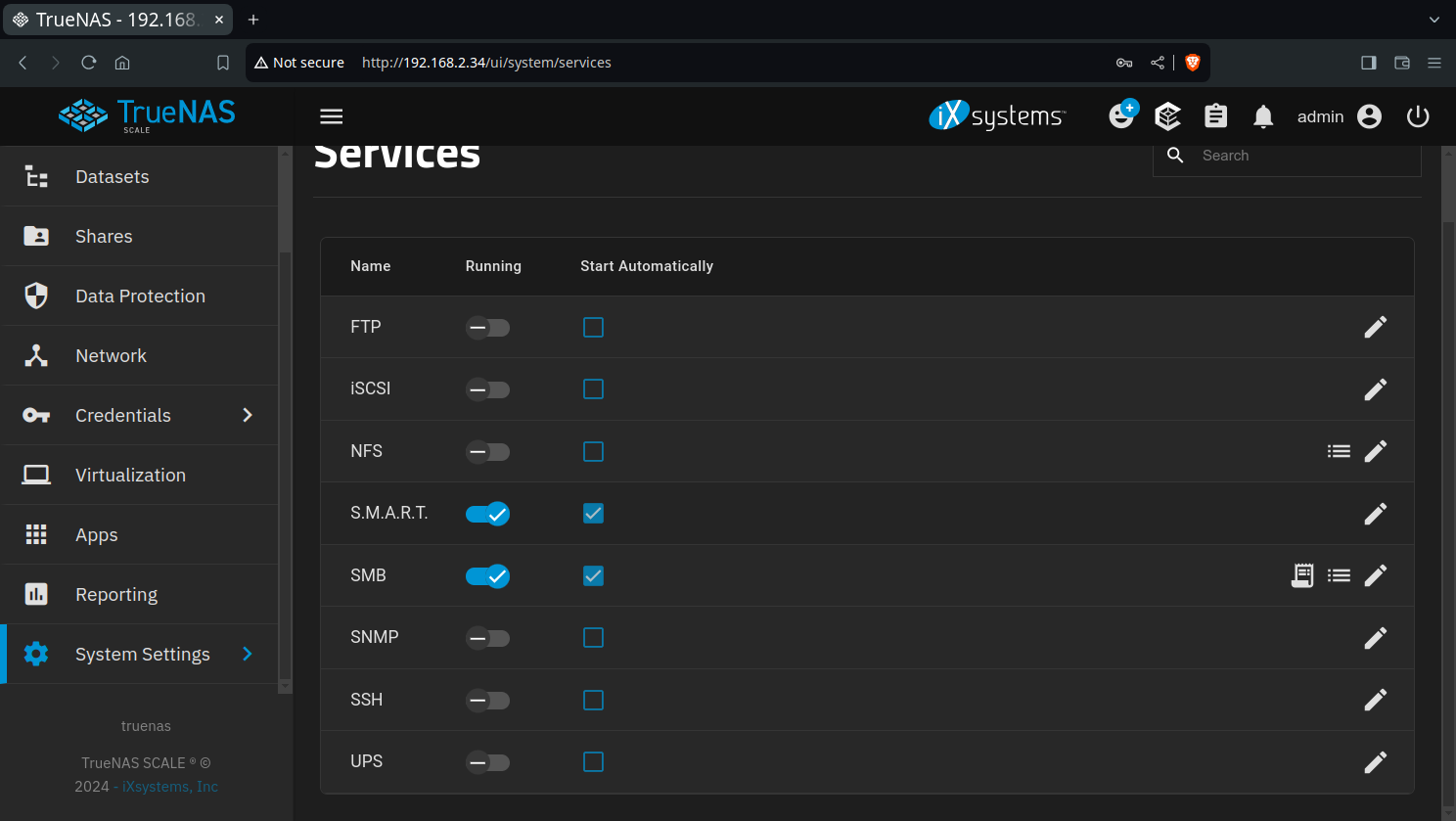Open the Shares page
The image size is (1456, 821).
point(142,237)
